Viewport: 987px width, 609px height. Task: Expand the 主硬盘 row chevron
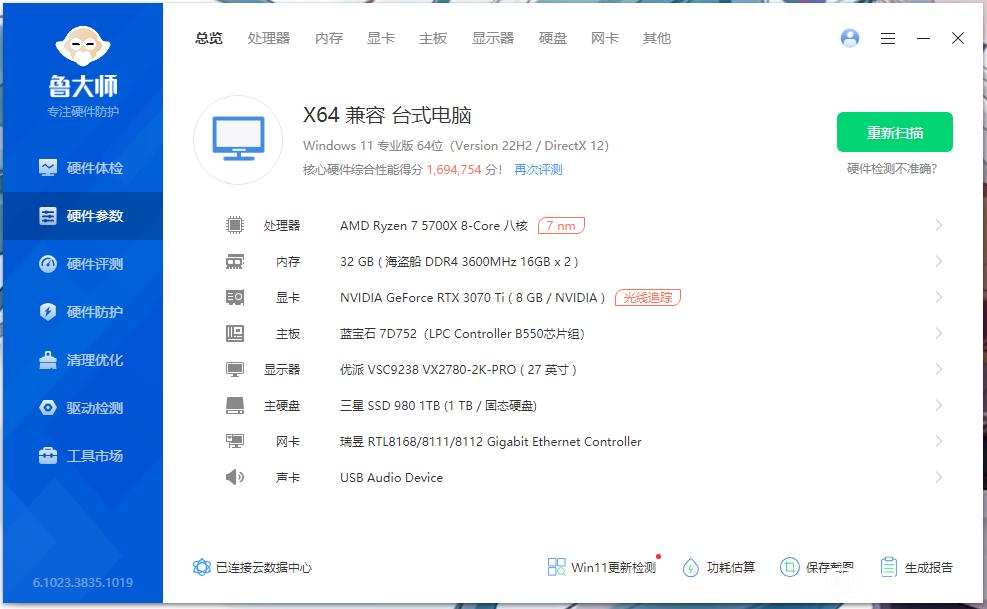(x=939, y=405)
